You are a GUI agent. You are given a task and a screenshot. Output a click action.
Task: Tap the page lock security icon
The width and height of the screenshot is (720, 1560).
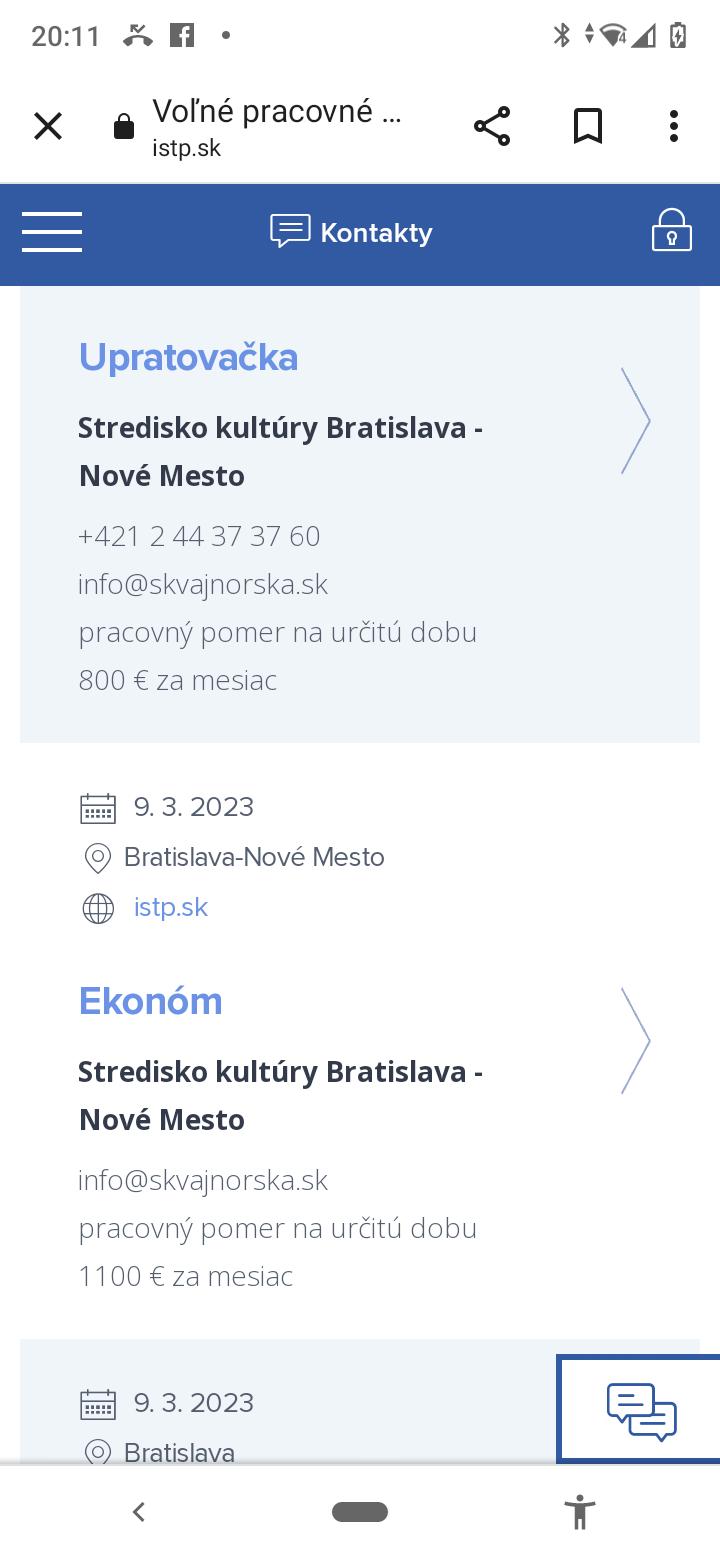point(124,127)
